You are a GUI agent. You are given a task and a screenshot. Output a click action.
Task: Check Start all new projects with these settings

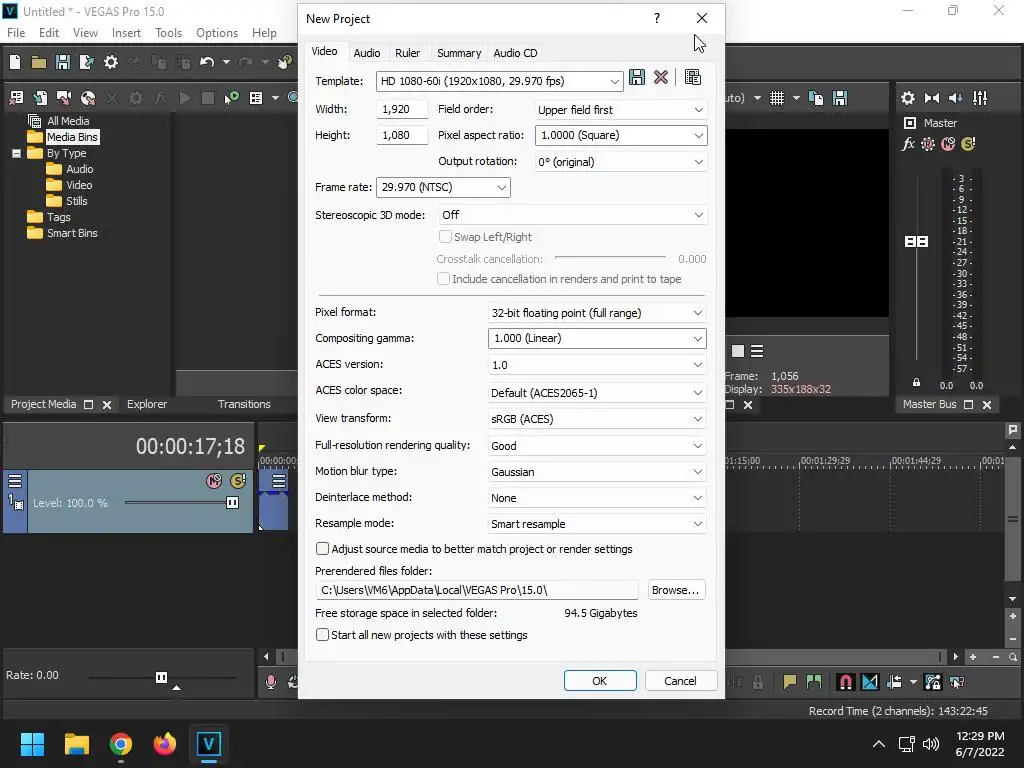pyautogui.click(x=322, y=635)
